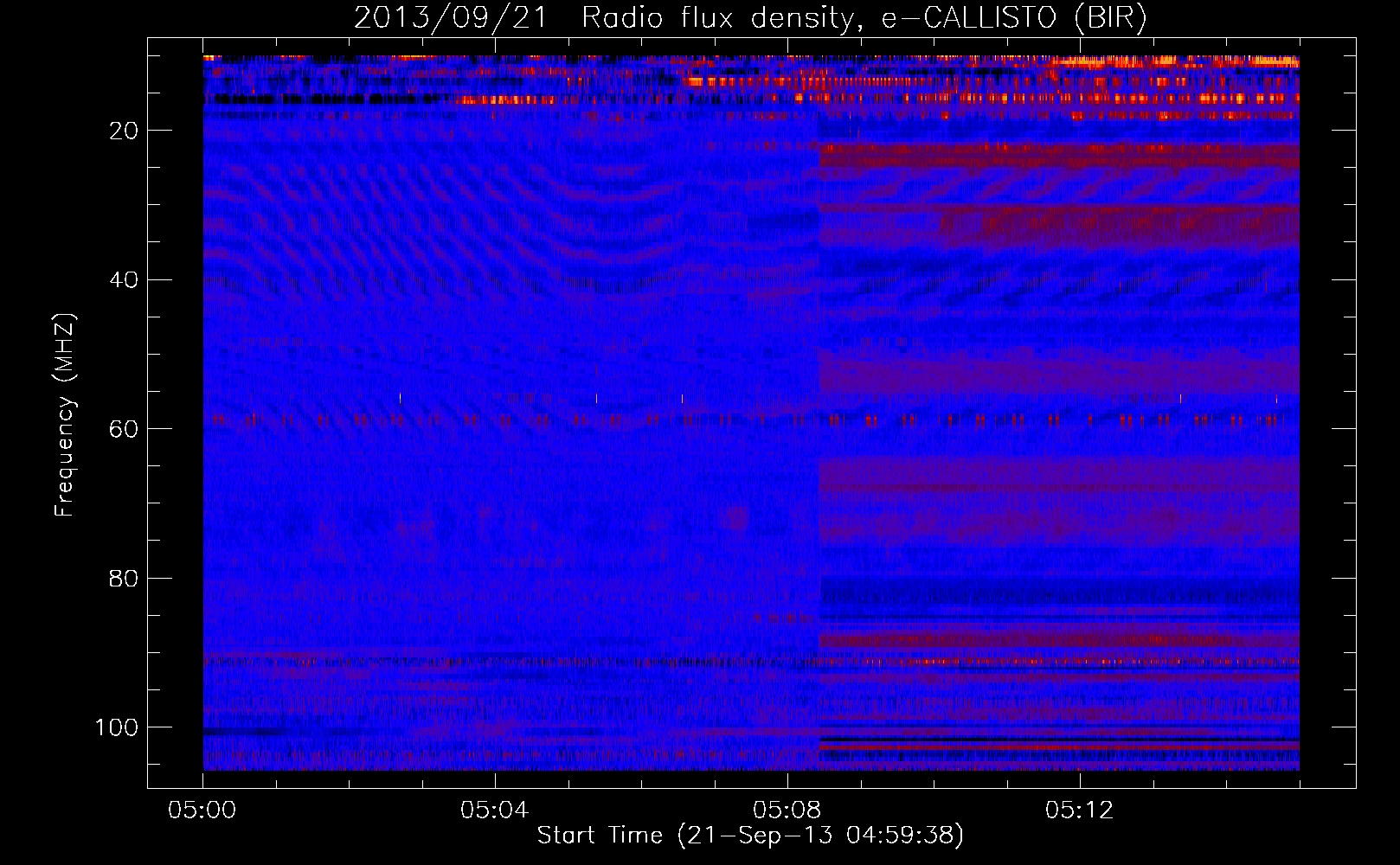
Task: Click the "05:00" time tick label
Action: [202, 811]
